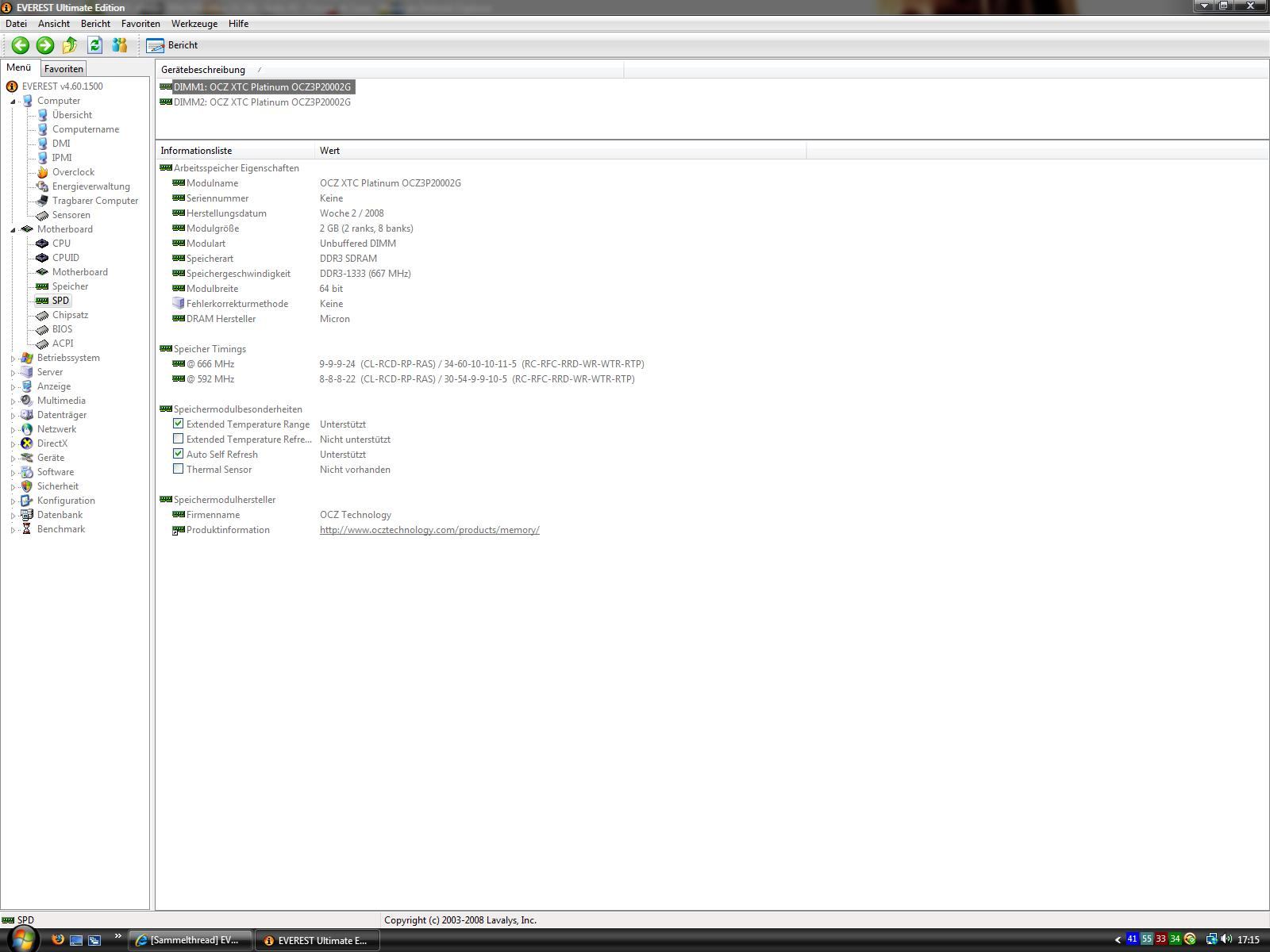Click the Informationsliste column header
Viewport: 1270px width, 952px height.
point(236,151)
